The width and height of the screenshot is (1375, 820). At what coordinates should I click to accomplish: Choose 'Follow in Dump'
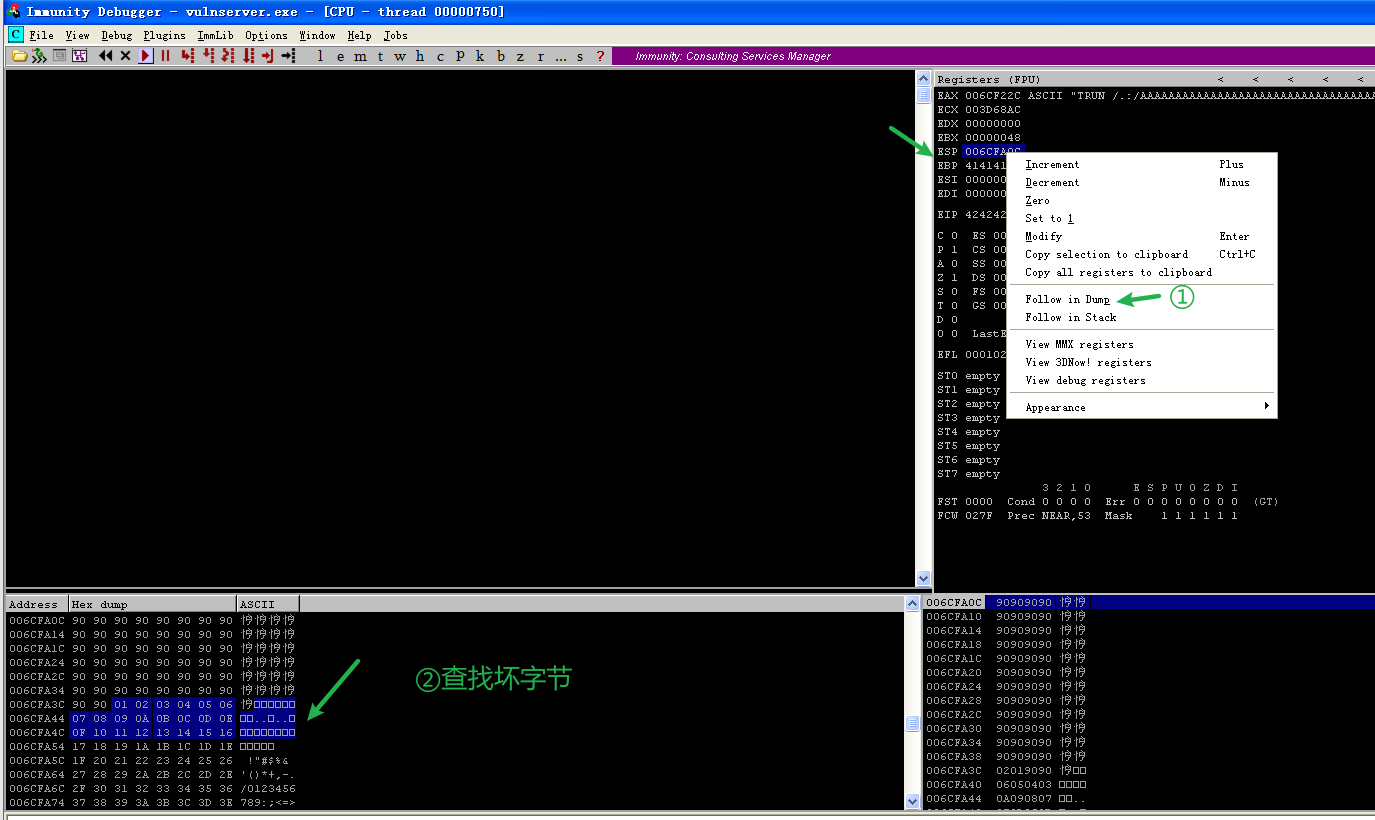click(1141, 299)
